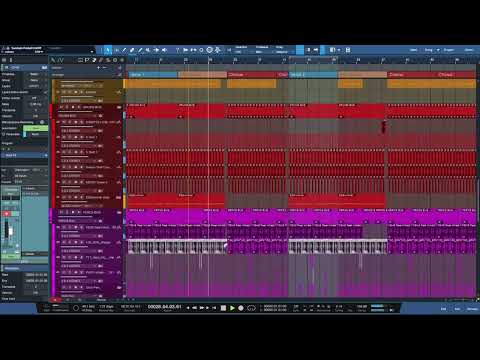Image resolution: width=480 pixels, height=360 pixels.
Task: Select the Listen tool
Action: coord(164,50)
